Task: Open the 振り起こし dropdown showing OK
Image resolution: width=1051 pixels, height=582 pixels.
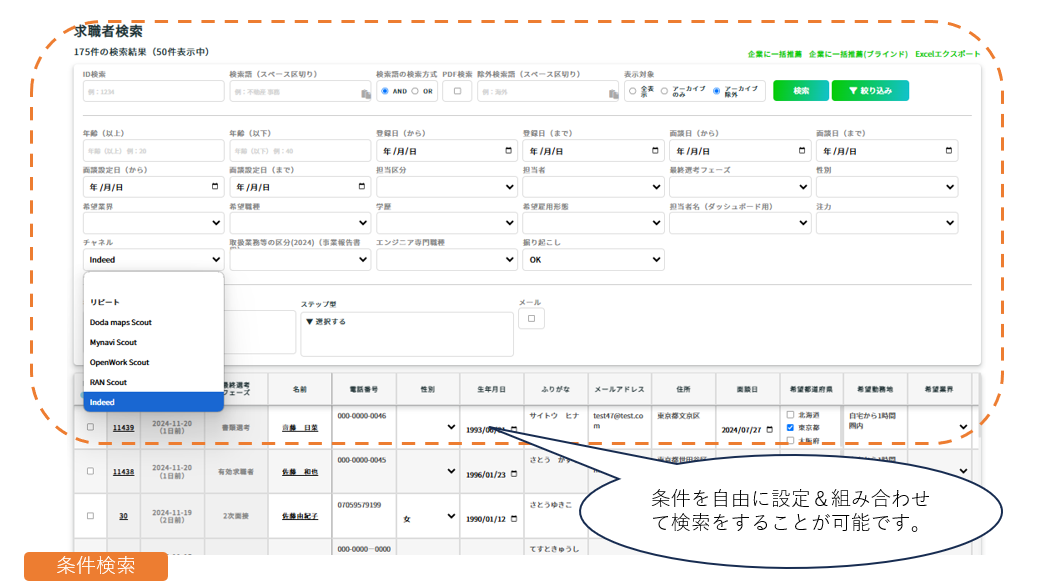Action: pyautogui.click(x=593, y=260)
